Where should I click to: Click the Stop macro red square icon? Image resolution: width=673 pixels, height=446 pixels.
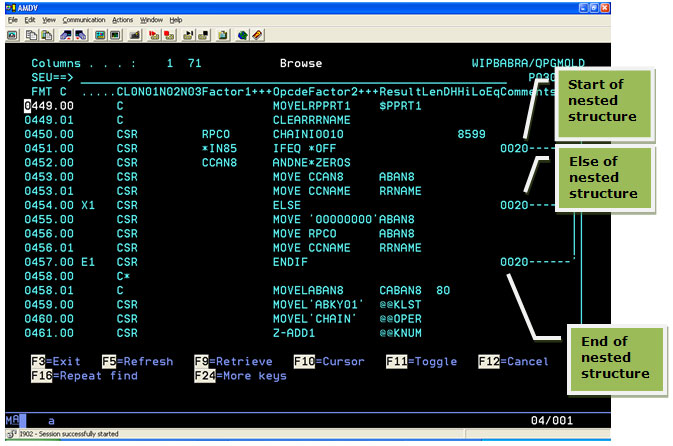tap(169, 35)
